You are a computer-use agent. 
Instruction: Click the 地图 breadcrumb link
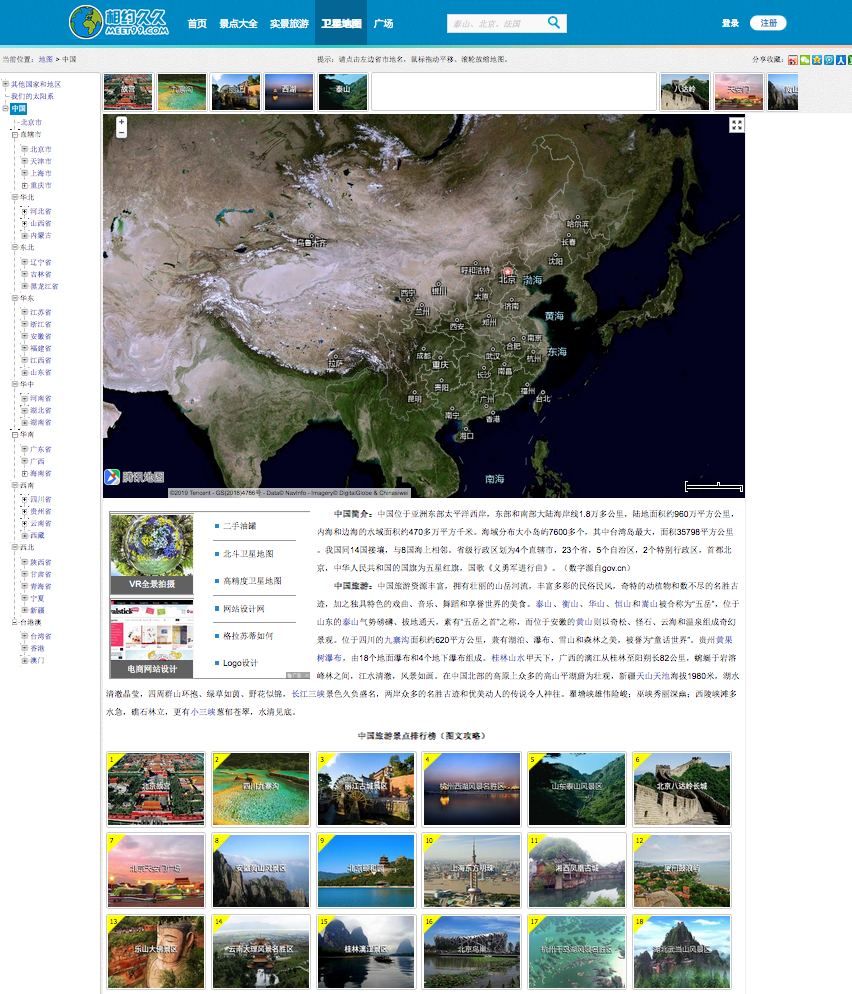coord(46,59)
